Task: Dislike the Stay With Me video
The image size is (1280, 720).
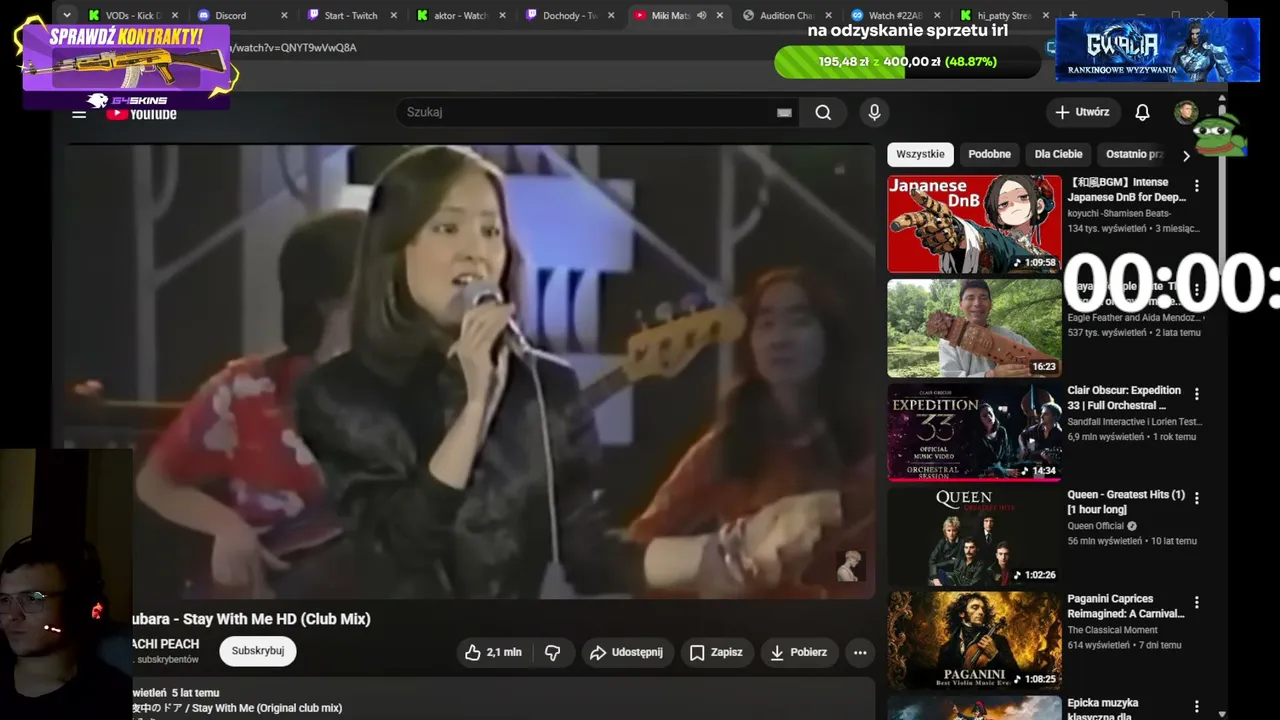Action: (x=552, y=652)
